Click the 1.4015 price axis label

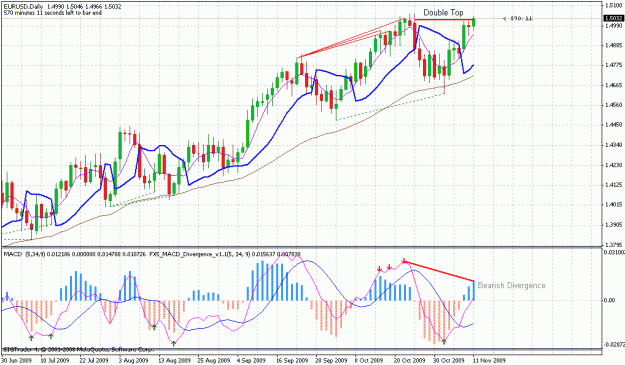click(613, 205)
